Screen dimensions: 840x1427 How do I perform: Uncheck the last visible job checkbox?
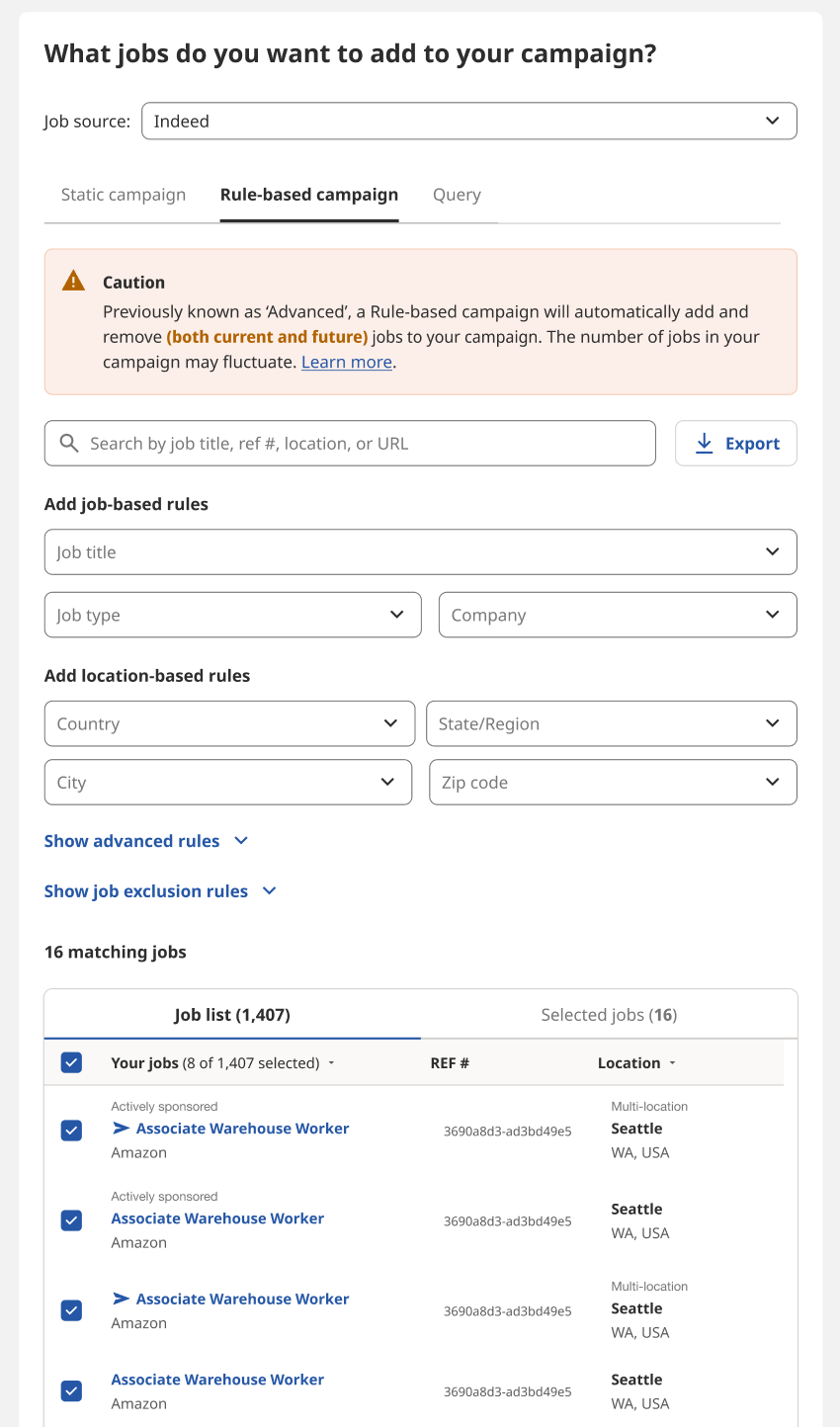(x=71, y=1390)
